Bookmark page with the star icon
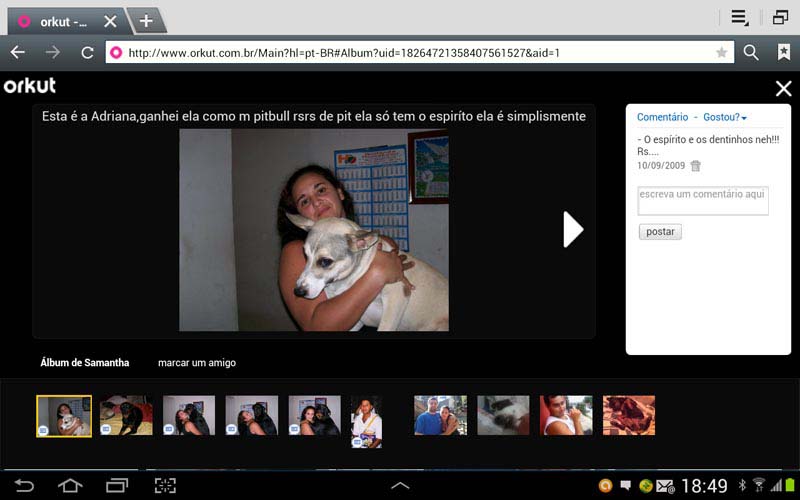The height and width of the screenshot is (500, 800). 721,52
